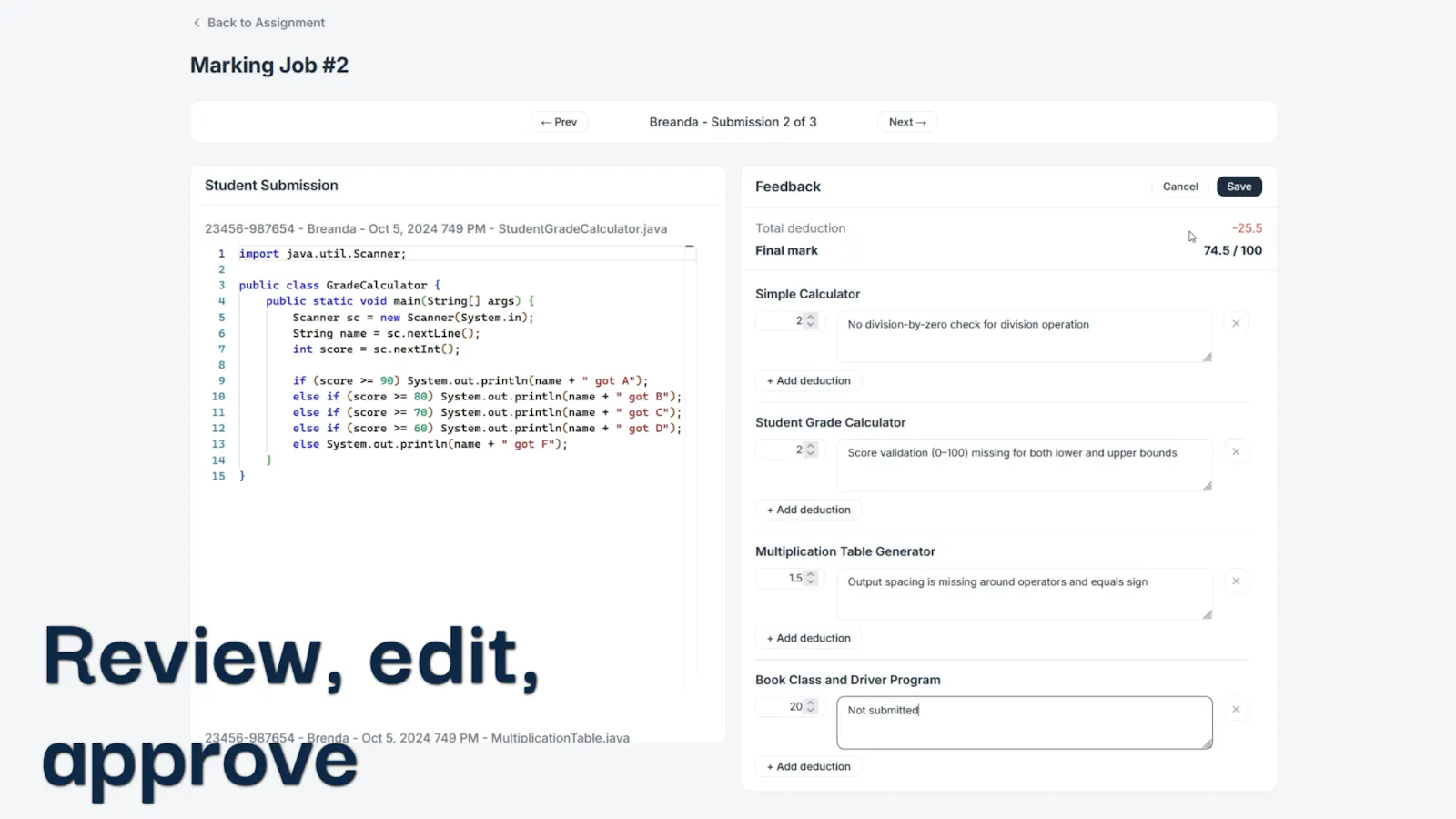The width and height of the screenshot is (1456, 819).
Task: Grab the resize handle of score validation comment
Action: [x=1207, y=486]
